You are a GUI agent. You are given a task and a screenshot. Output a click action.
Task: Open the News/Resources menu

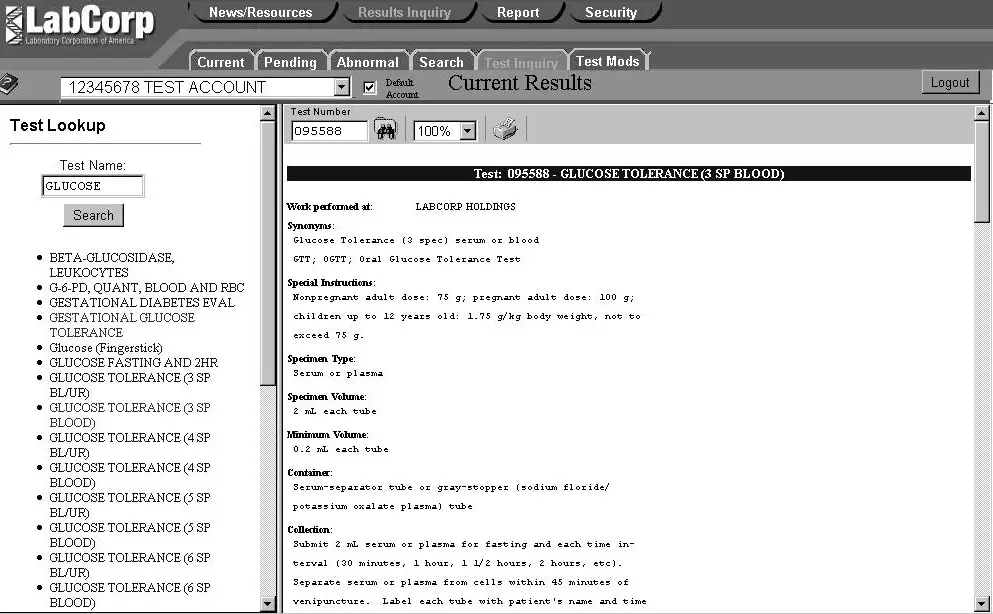[x=261, y=12]
